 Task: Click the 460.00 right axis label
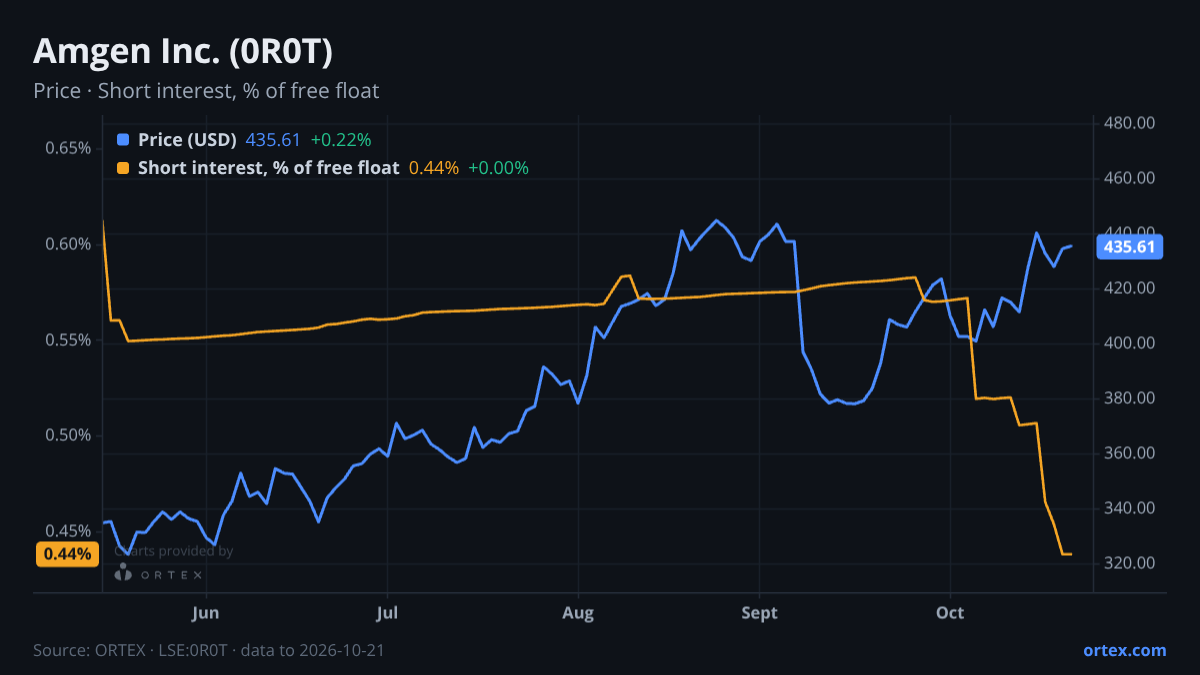pos(1130,178)
